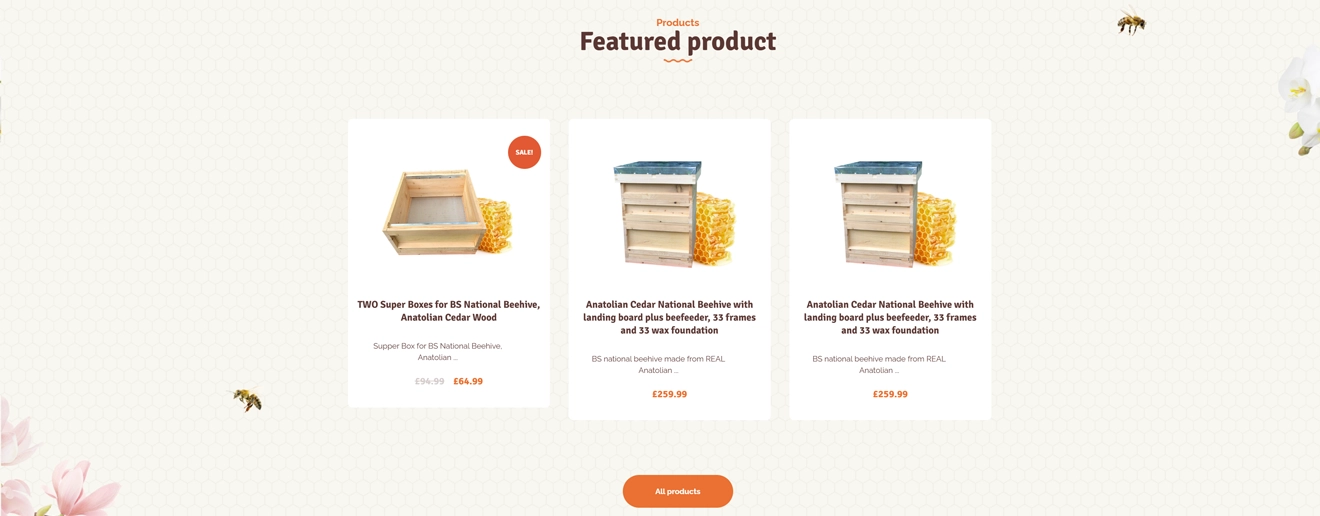Image resolution: width=1320 pixels, height=516 pixels.
Task: Click the crossed-out £94.99 price
Action: coord(430,381)
